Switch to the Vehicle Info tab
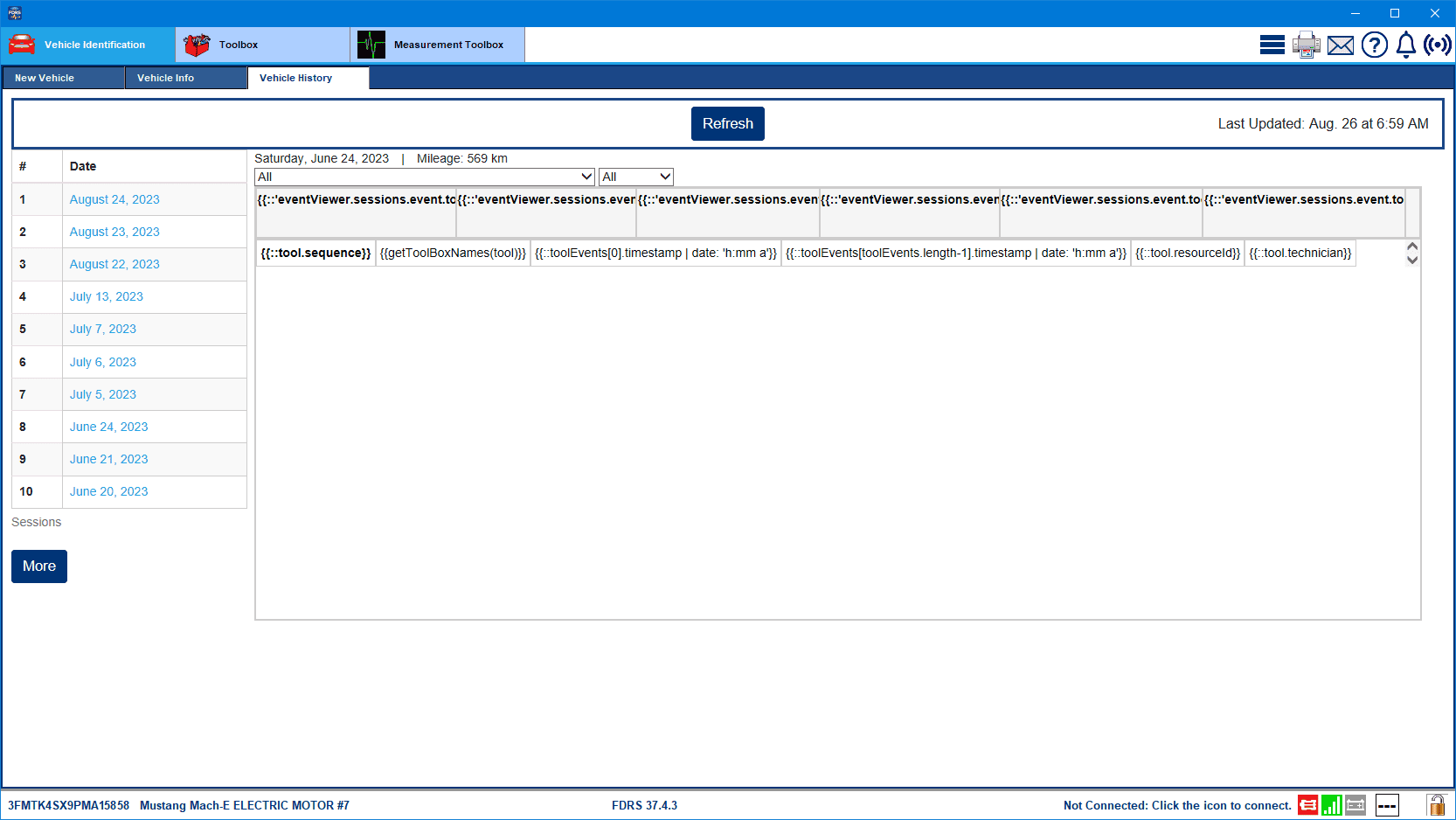This screenshot has width=1456, height=820. click(185, 78)
